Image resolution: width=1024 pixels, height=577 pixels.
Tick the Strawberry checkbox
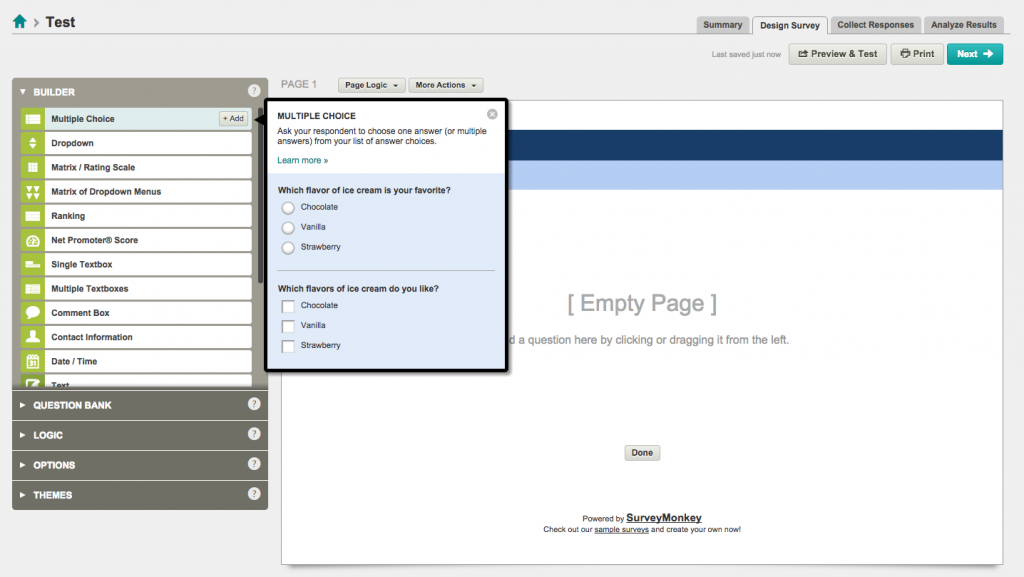[288, 346]
